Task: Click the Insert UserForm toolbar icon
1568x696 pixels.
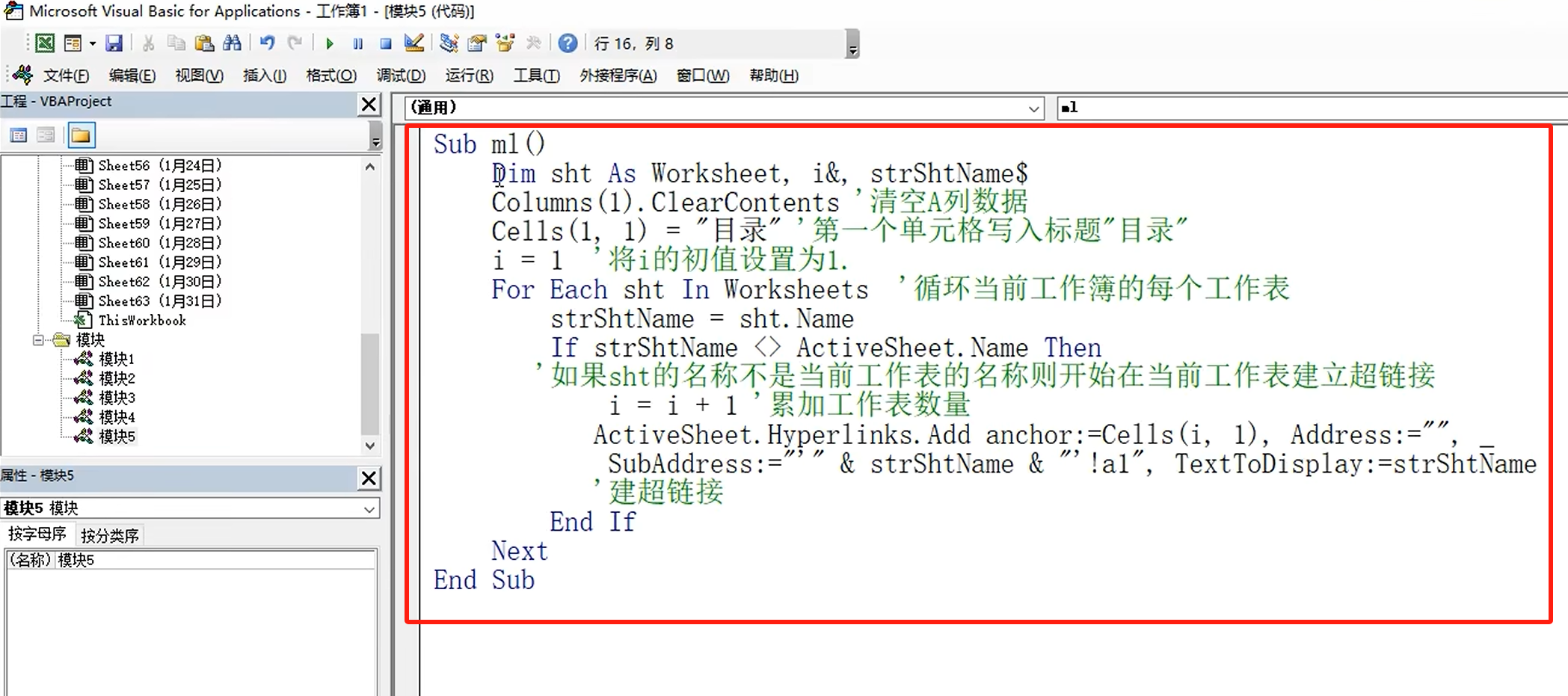Action: click(x=73, y=43)
